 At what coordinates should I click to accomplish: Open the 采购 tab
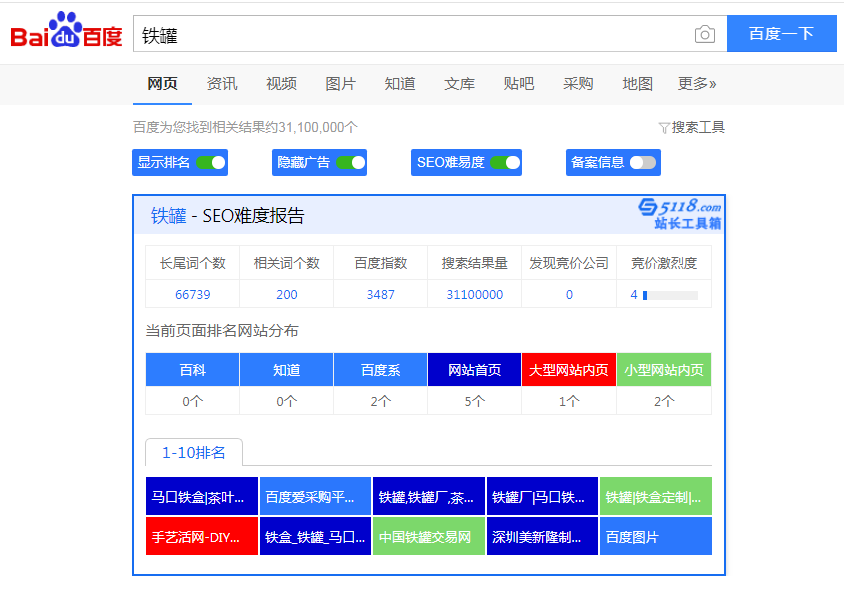[x=578, y=84]
